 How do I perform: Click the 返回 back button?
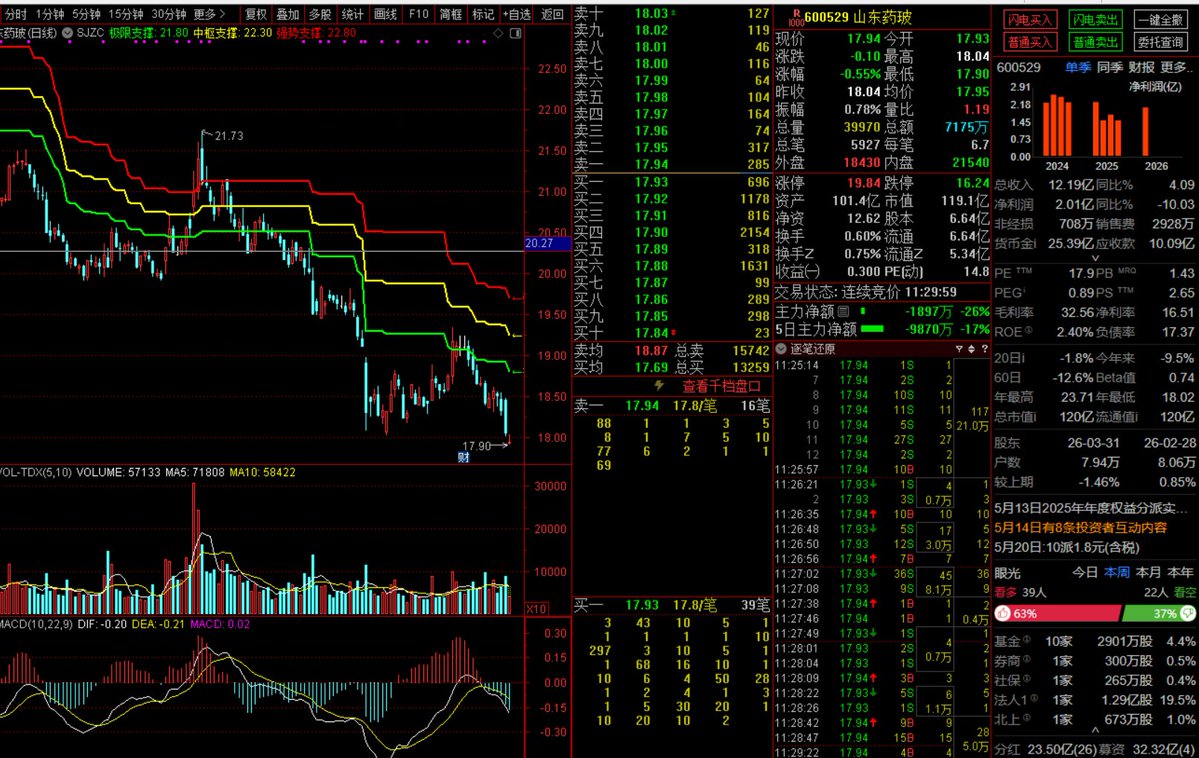552,14
